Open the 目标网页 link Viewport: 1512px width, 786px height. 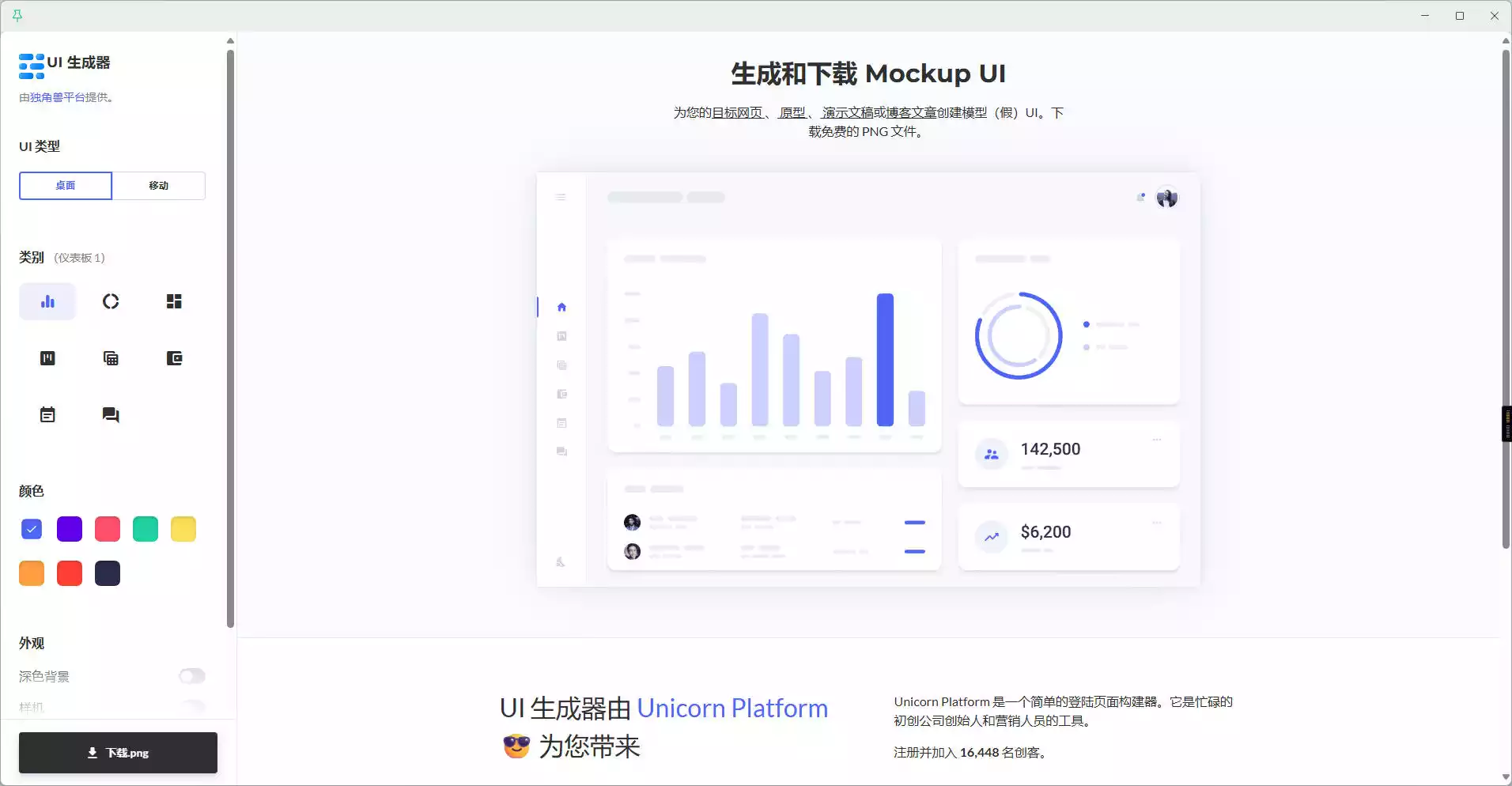pyautogui.click(x=737, y=112)
